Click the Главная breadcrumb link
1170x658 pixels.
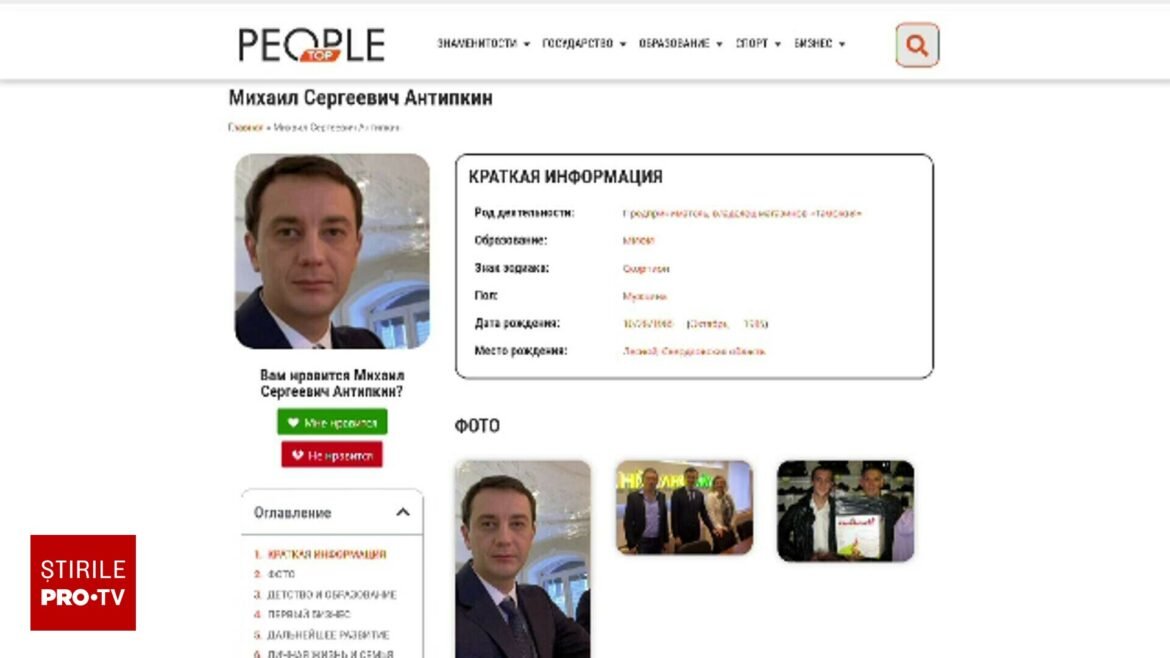(245, 128)
